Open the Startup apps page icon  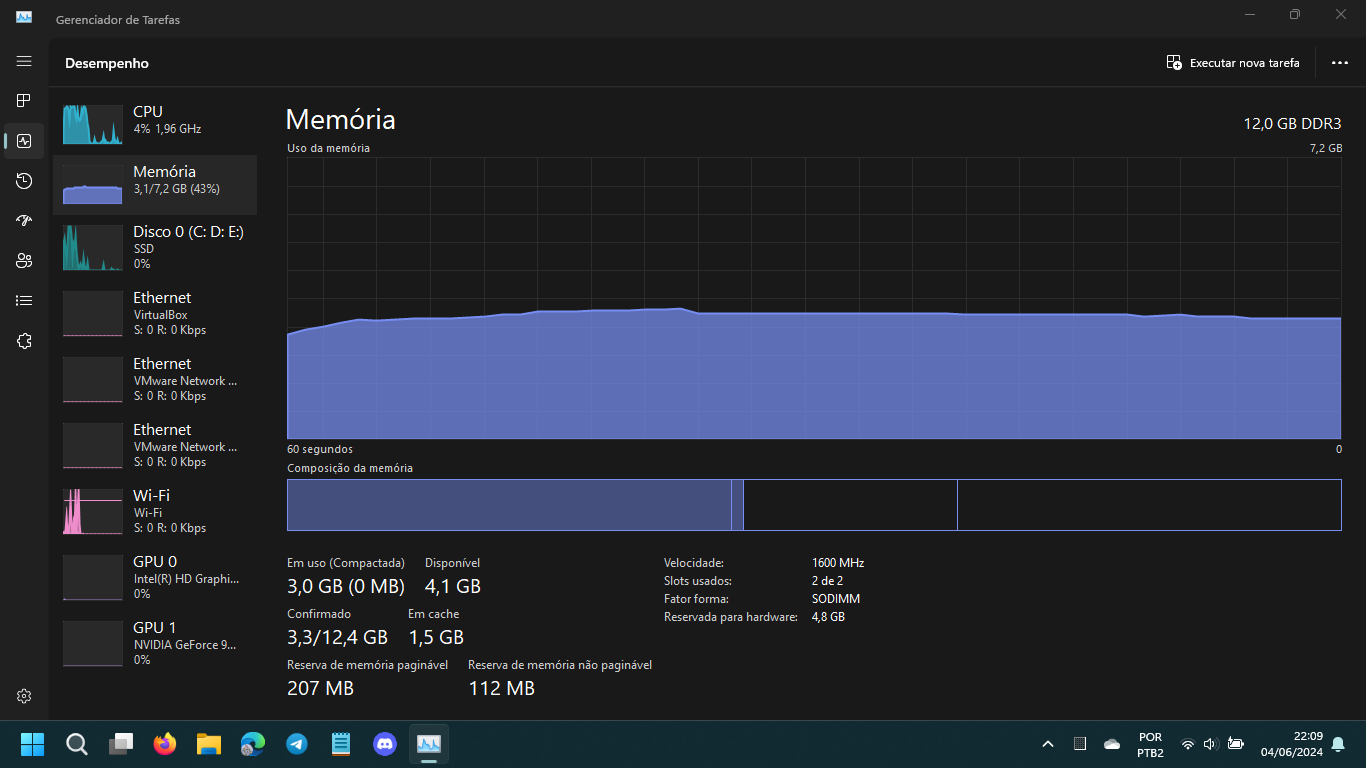24,221
